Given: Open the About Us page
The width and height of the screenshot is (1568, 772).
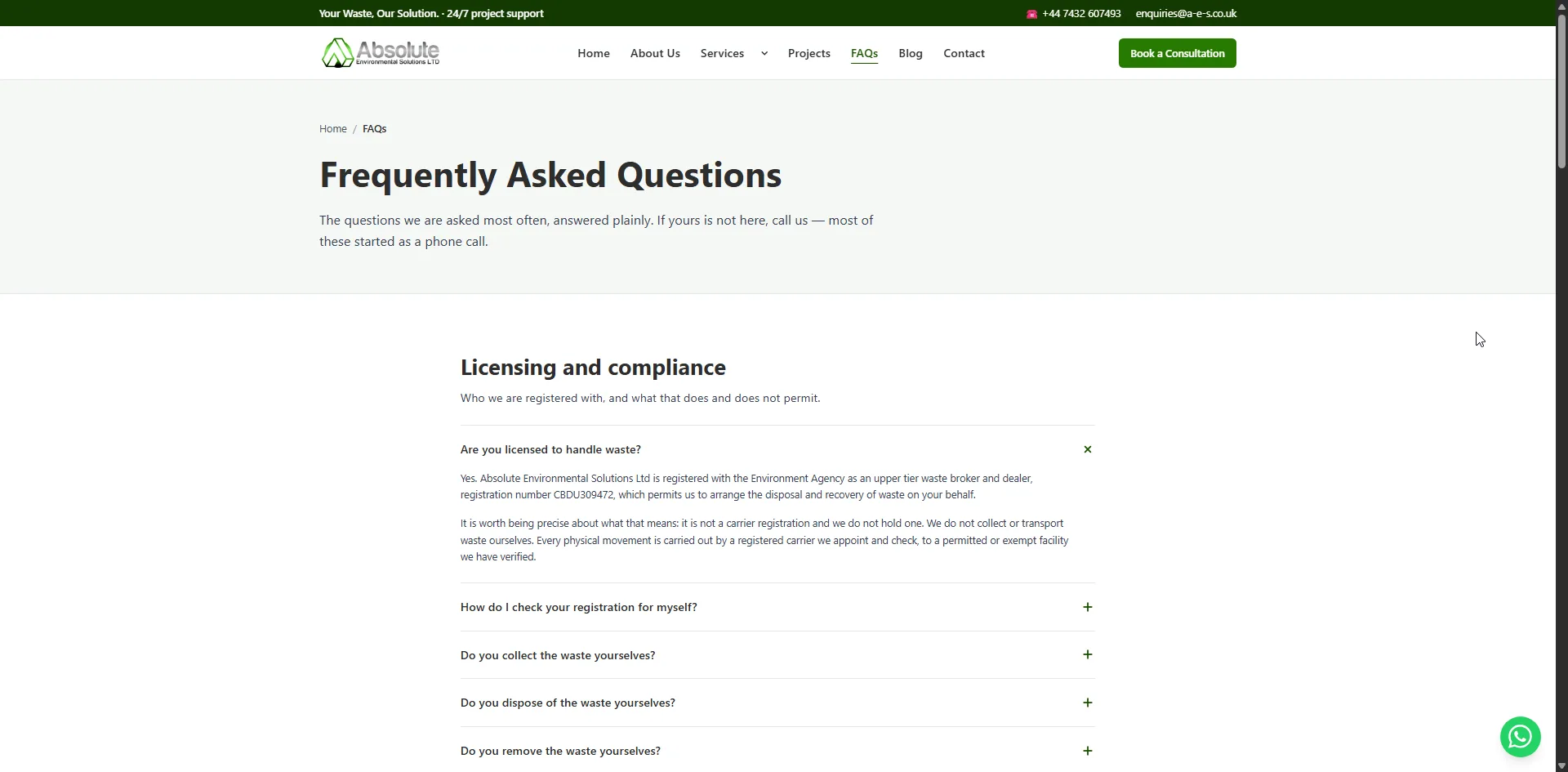Looking at the screenshot, I should coord(655,53).
